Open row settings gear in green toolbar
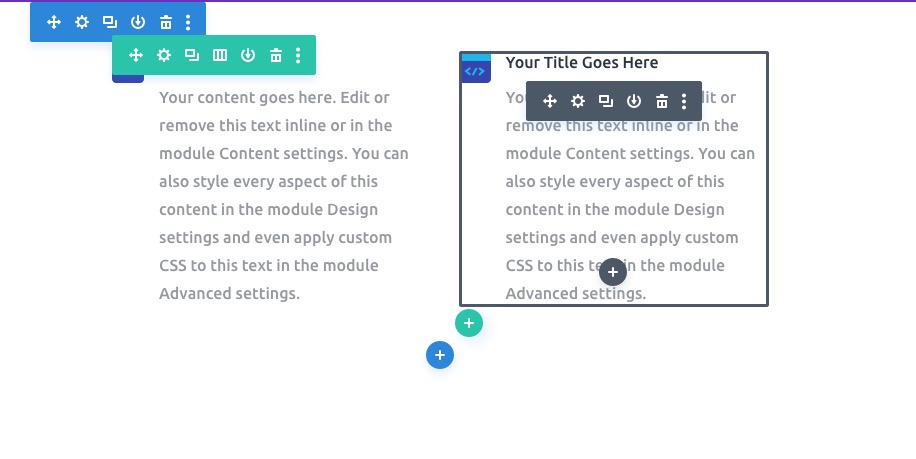916x459 pixels. coord(164,55)
